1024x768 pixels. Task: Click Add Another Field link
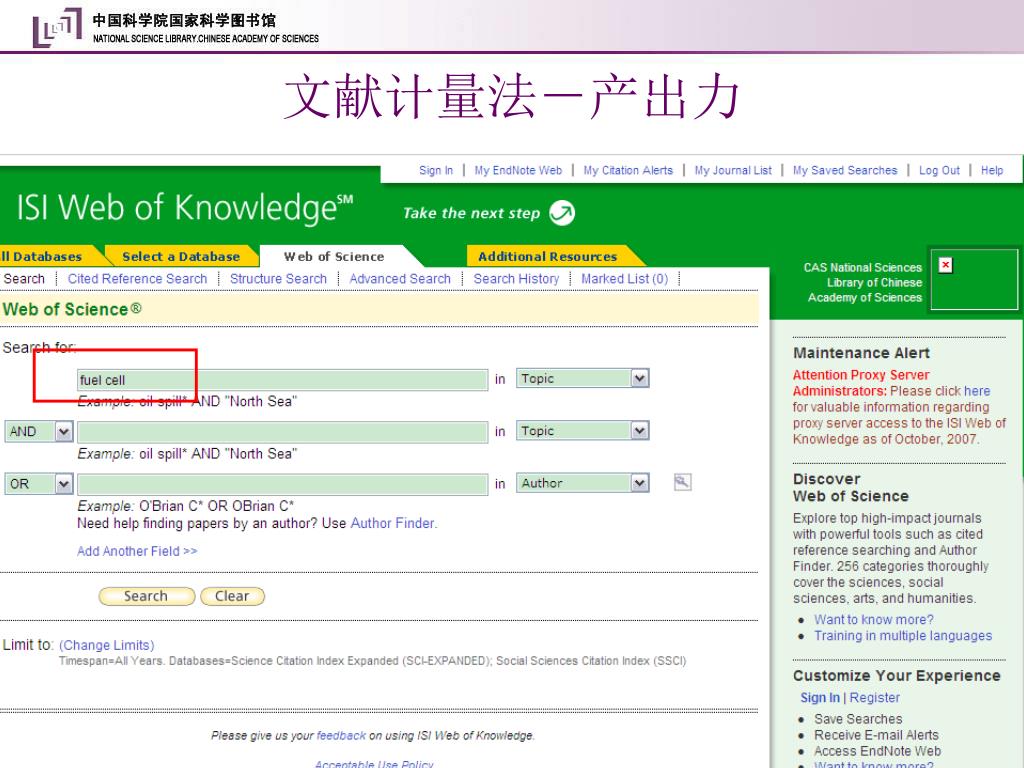[137, 551]
